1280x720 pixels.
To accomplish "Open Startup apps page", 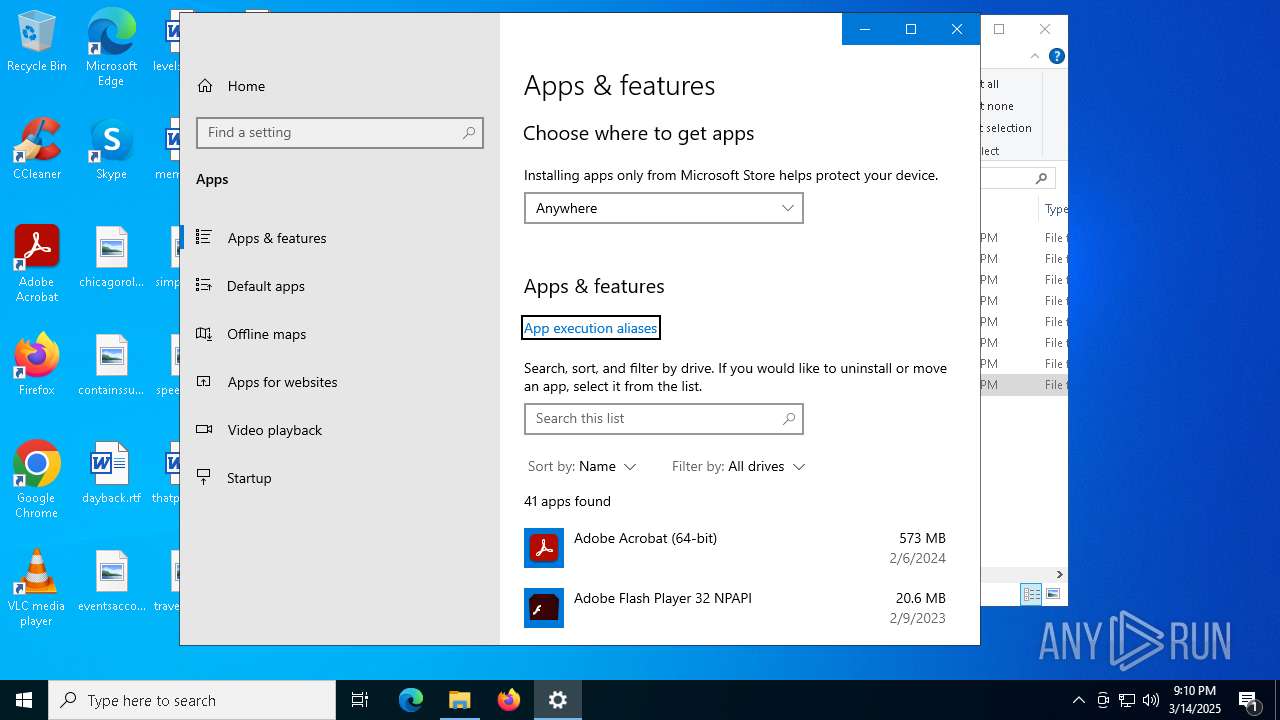I will click(340, 478).
